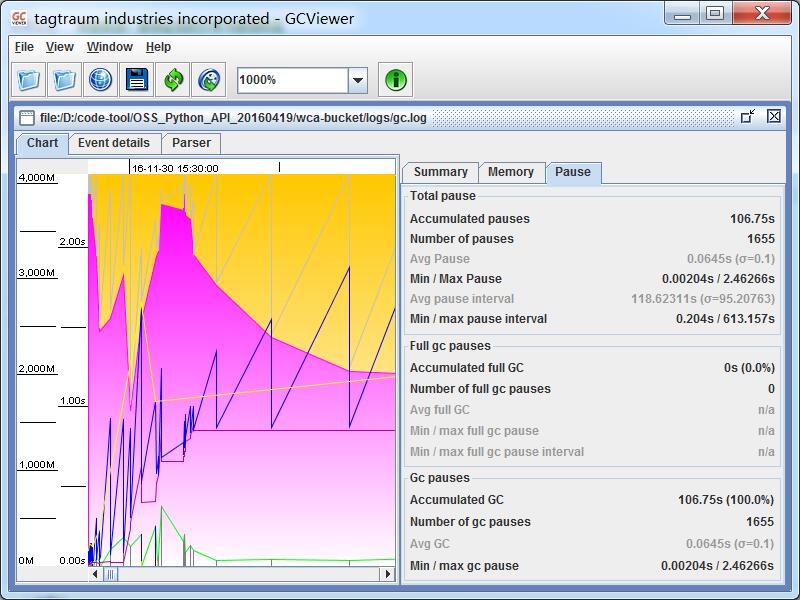Click the globe Open URL icon
The width and height of the screenshot is (800, 600).
(x=100, y=80)
